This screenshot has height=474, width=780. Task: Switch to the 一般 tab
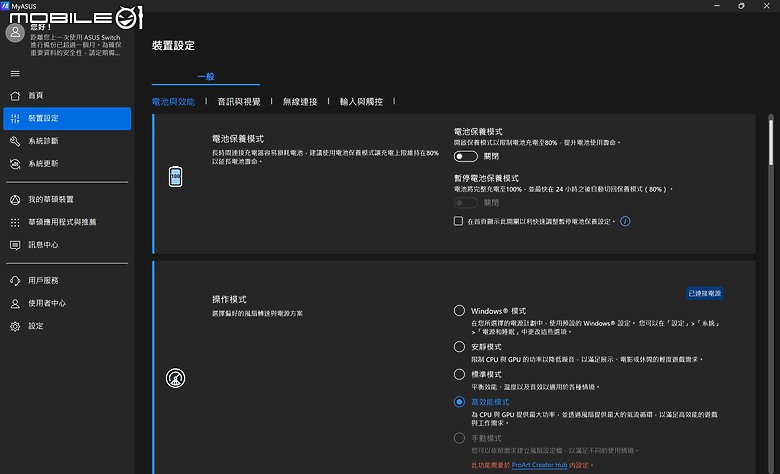(x=205, y=76)
